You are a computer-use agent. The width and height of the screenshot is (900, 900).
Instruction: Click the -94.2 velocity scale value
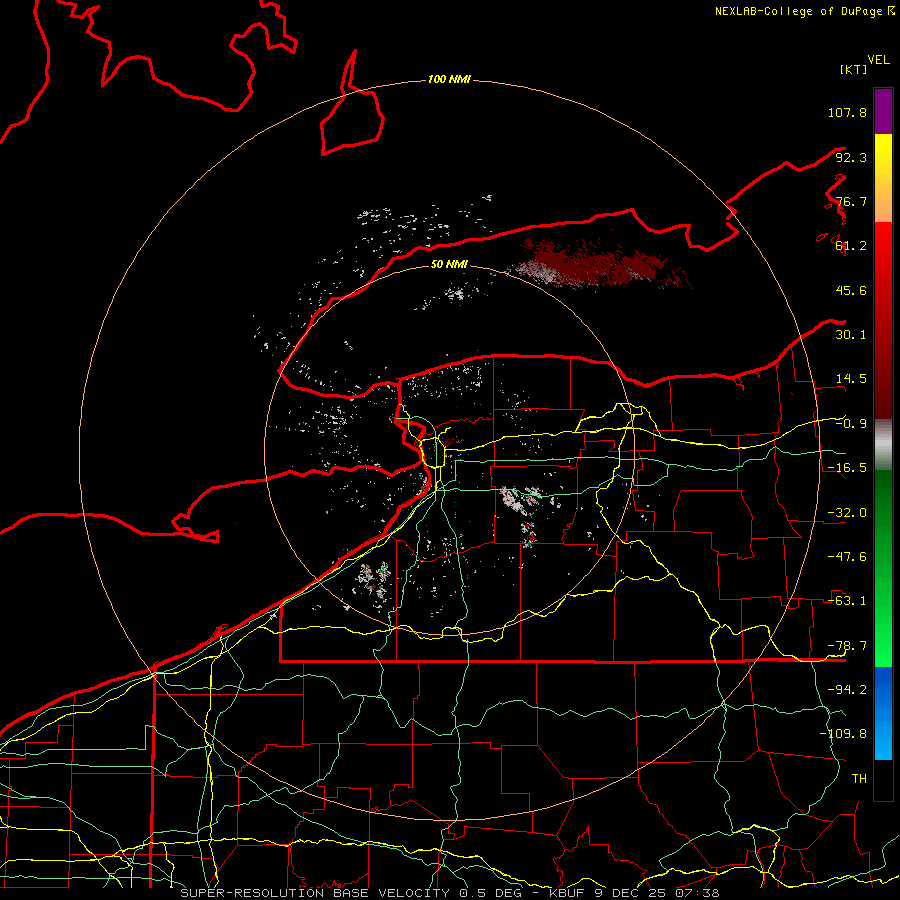click(847, 690)
